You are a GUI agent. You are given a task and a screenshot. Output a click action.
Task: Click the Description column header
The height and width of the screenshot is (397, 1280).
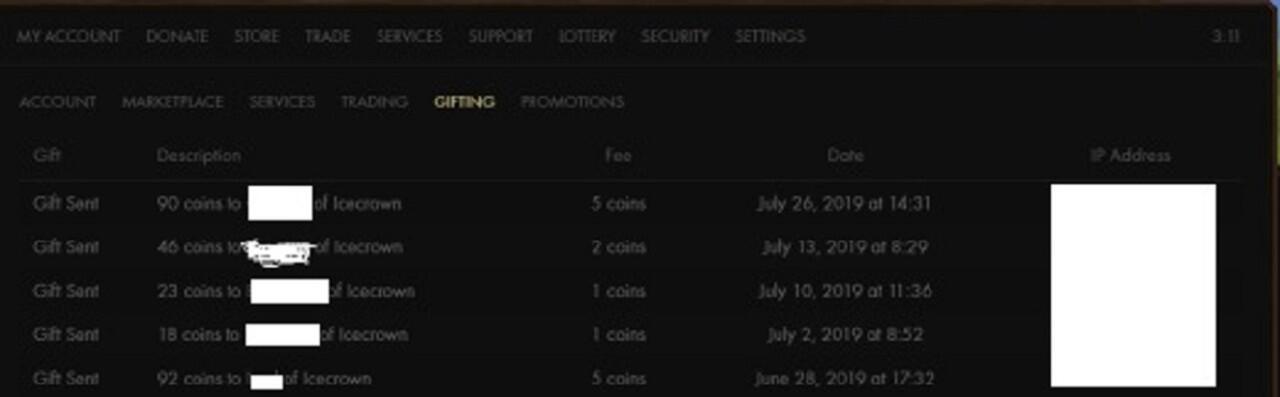click(199, 156)
